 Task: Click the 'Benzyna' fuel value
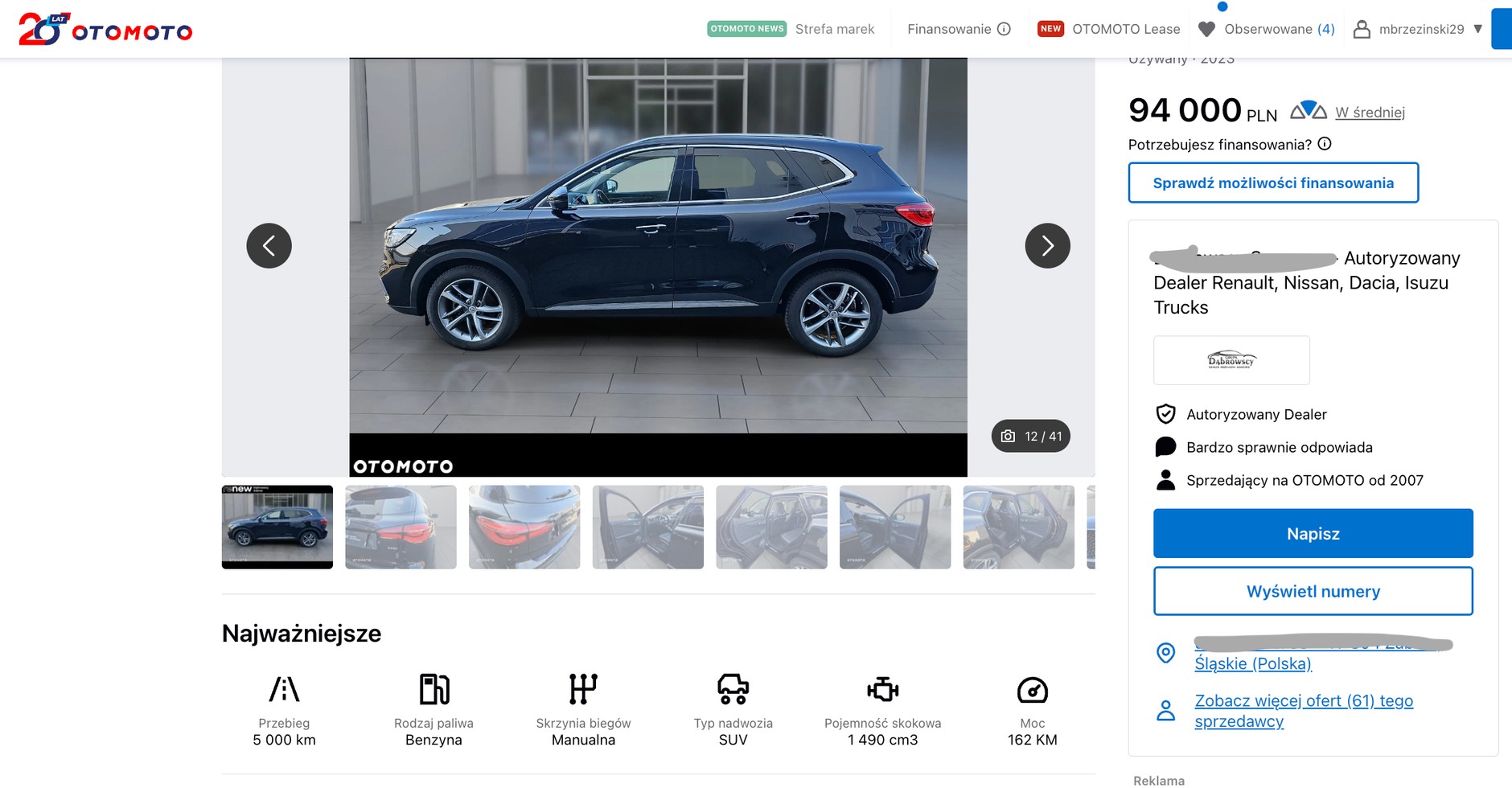click(x=433, y=740)
